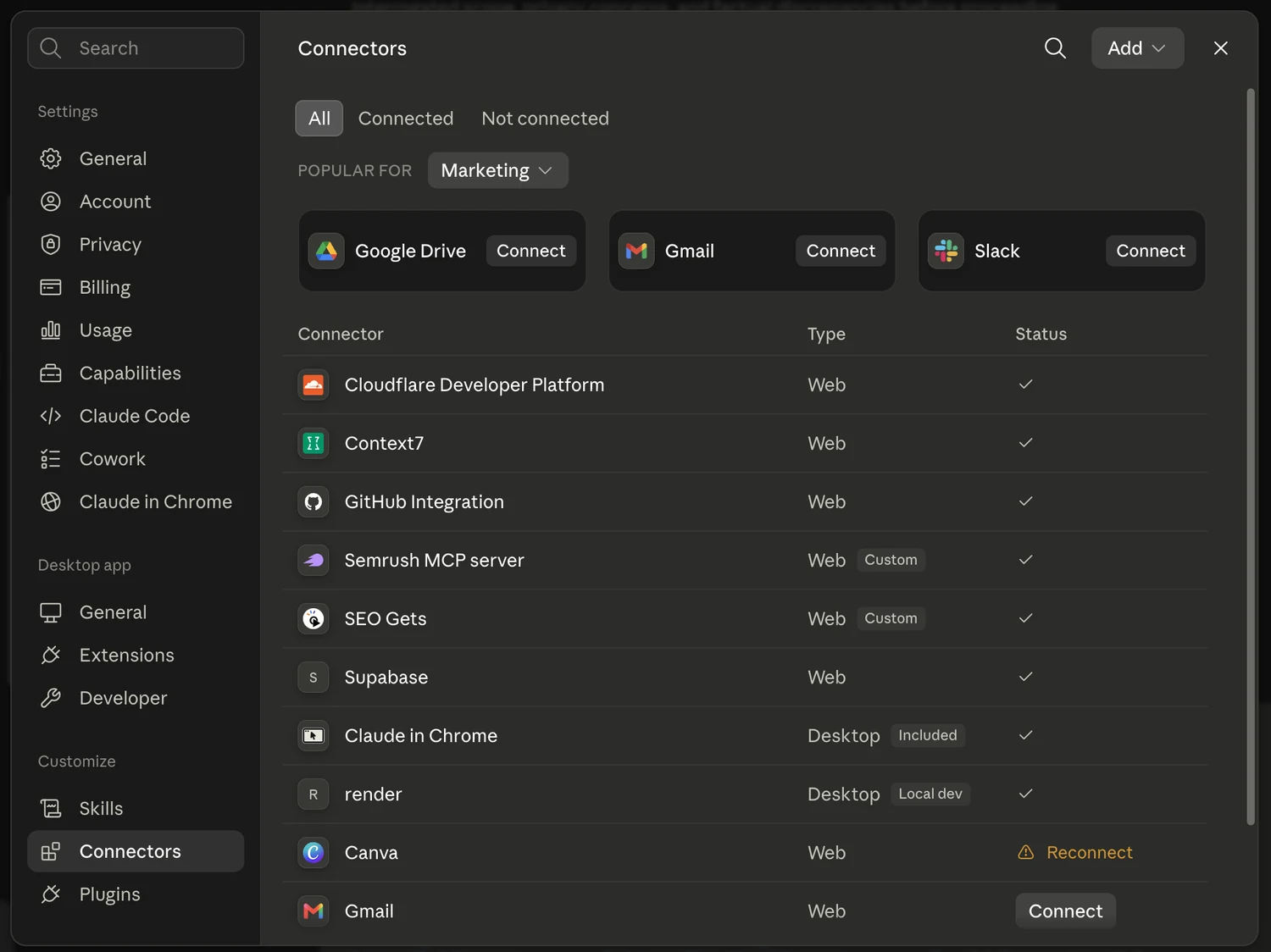Click the Supabase letter S icon
Viewport: 1271px width, 952px height.
tap(314, 677)
